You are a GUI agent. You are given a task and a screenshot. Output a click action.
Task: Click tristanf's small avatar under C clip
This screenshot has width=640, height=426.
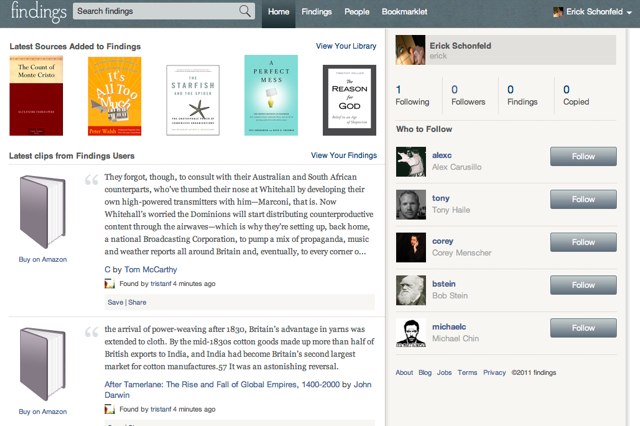click(110, 284)
